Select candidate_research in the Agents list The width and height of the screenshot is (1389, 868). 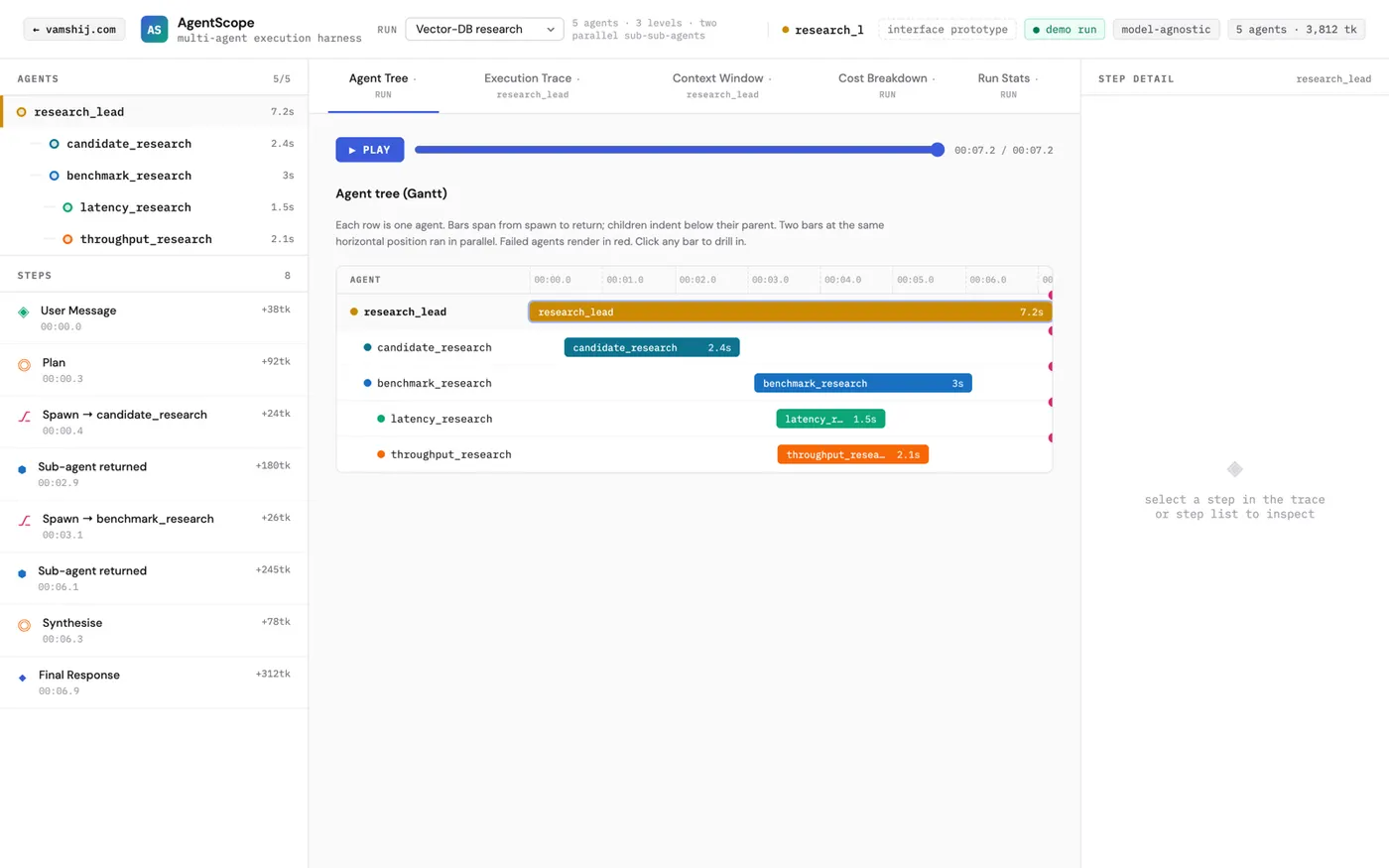pos(154,144)
